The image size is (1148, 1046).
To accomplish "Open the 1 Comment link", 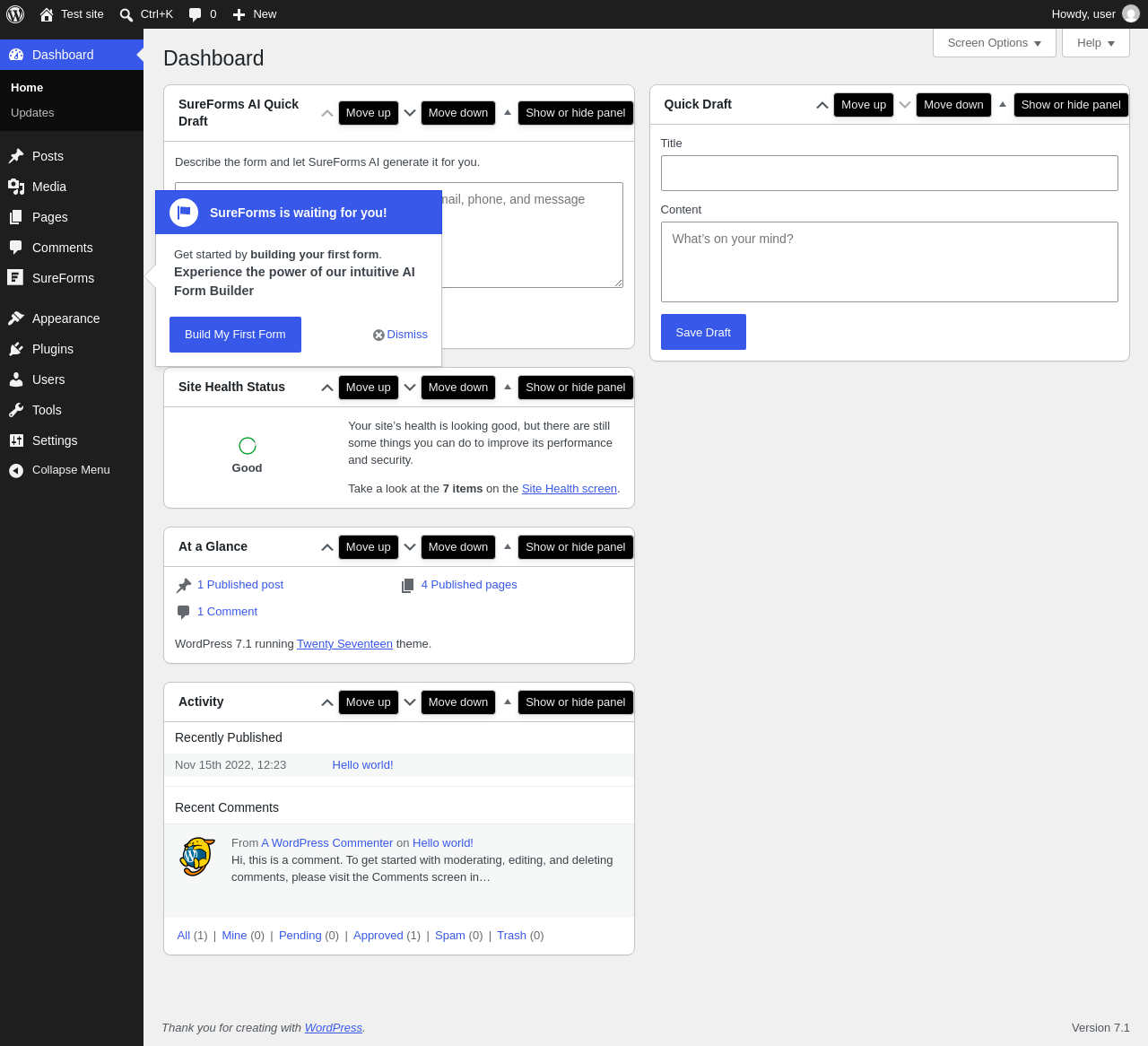I will pyautogui.click(x=227, y=612).
